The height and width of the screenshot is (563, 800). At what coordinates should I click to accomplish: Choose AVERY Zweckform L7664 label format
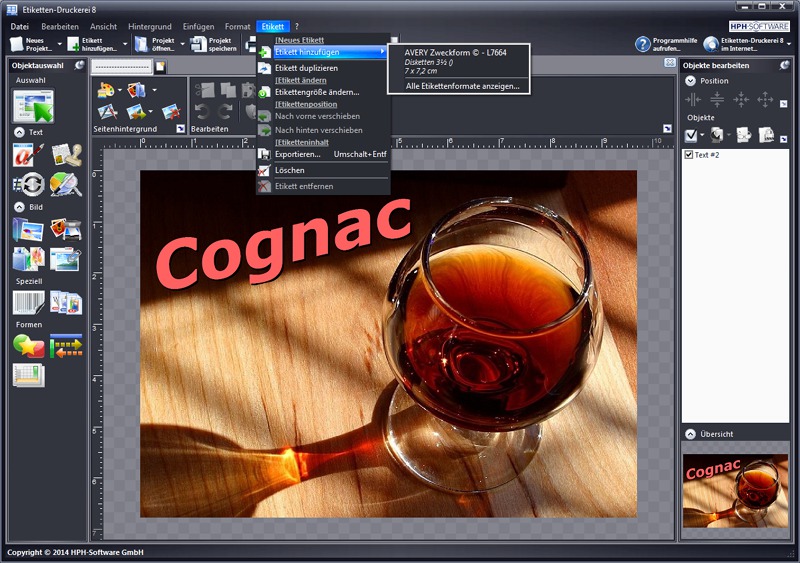[459, 61]
